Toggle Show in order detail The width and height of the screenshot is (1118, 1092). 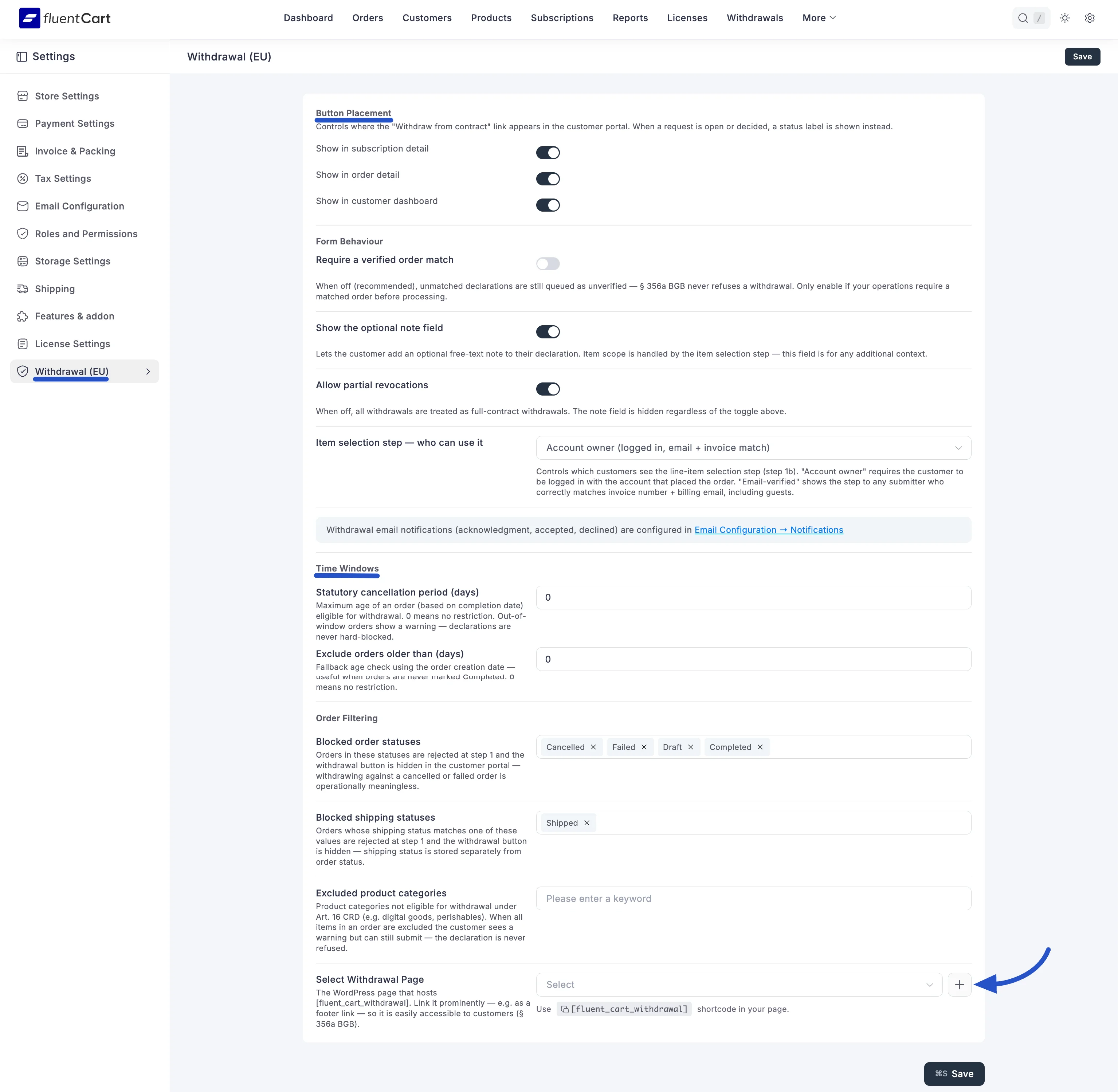[548, 179]
